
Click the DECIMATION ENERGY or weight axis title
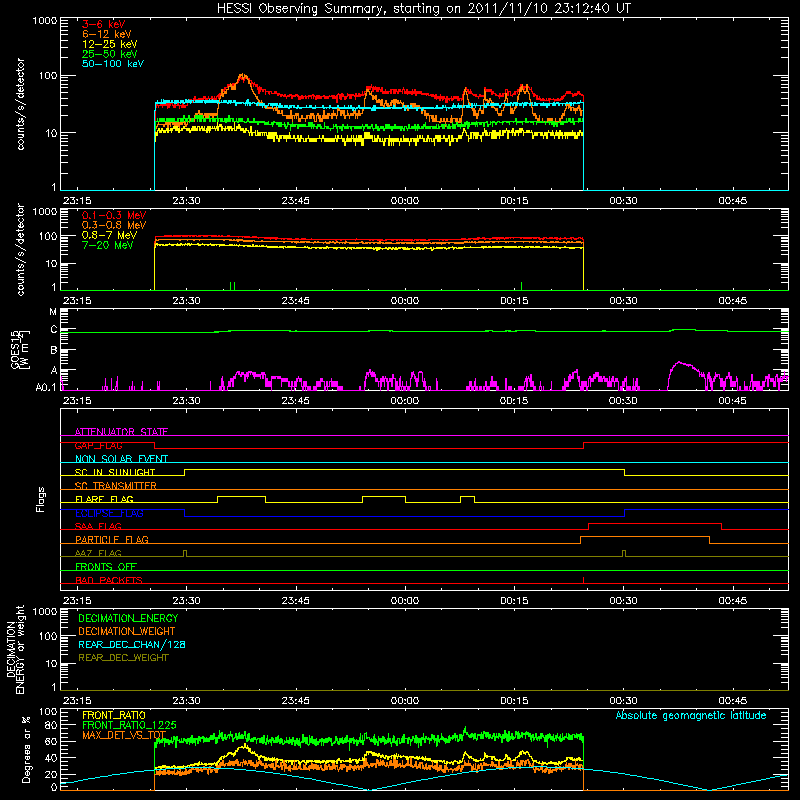(15, 649)
